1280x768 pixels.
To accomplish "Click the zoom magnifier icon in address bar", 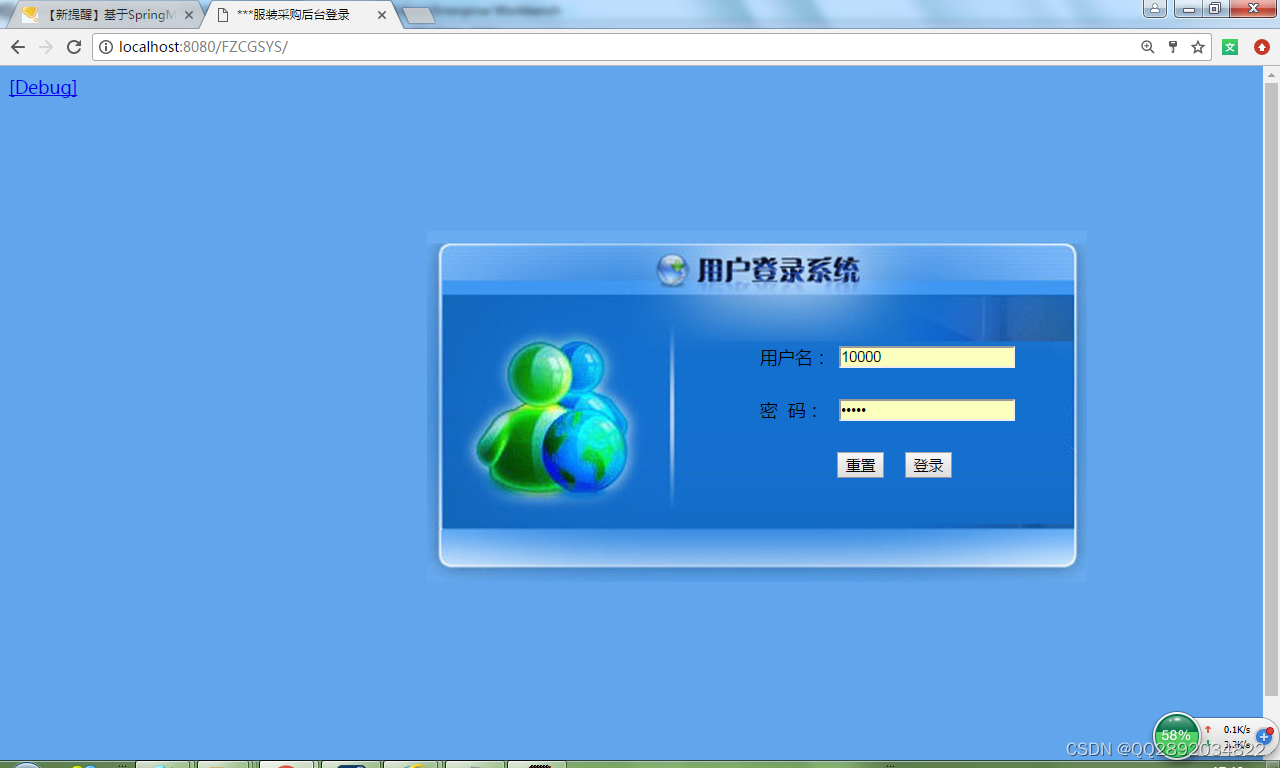I will point(1148,47).
